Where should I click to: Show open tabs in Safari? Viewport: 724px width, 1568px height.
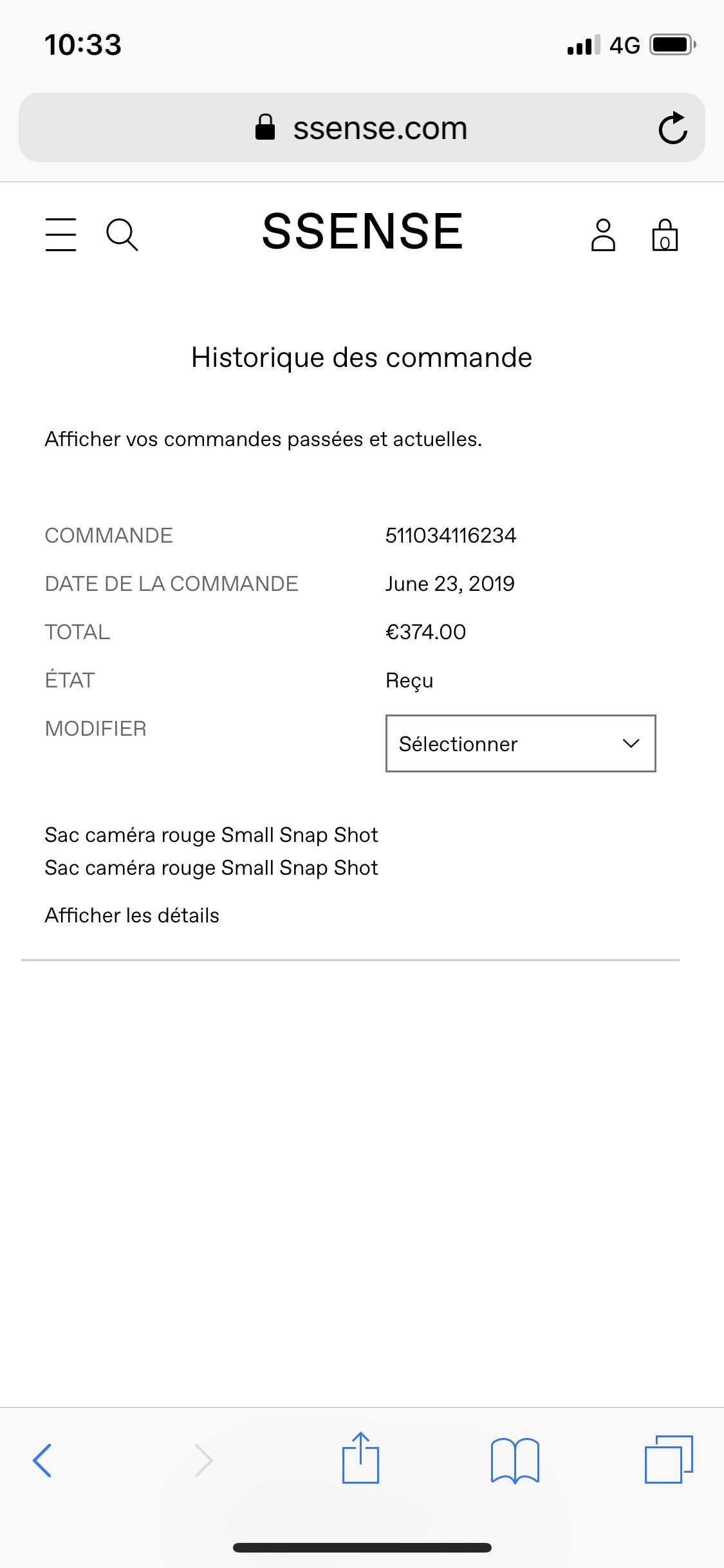669,1459
